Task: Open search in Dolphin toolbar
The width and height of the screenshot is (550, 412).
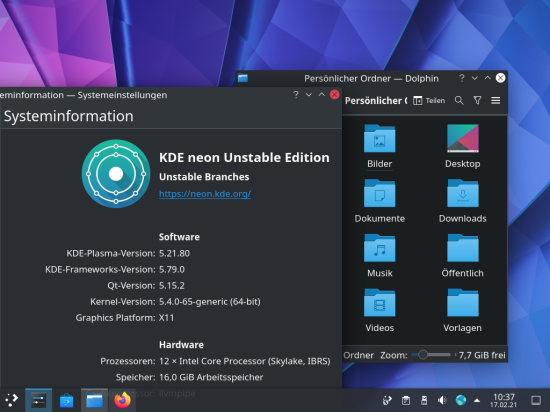Action: tap(459, 101)
